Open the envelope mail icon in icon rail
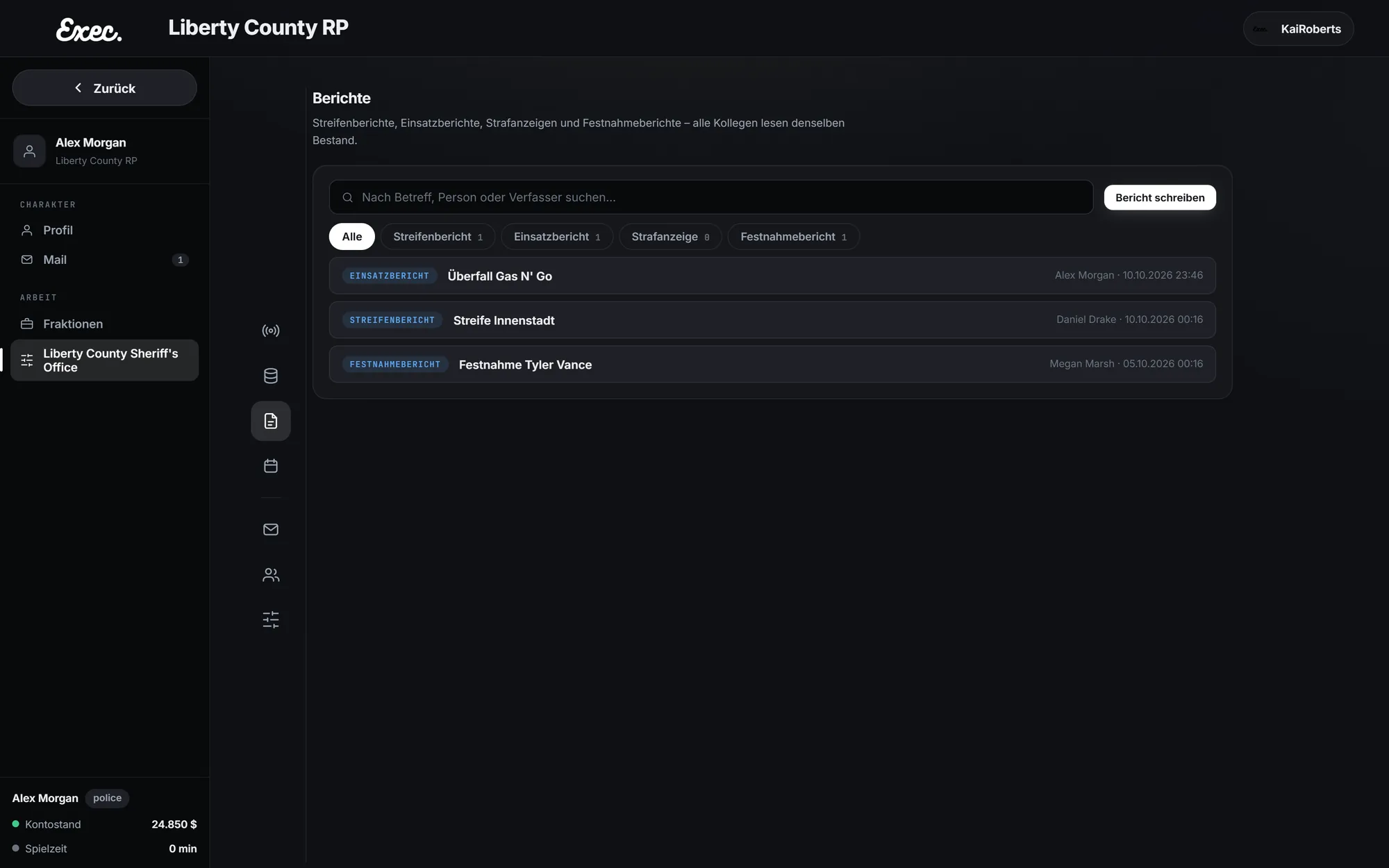This screenshot has width=1389, height=868. click(x=271, y=530)
